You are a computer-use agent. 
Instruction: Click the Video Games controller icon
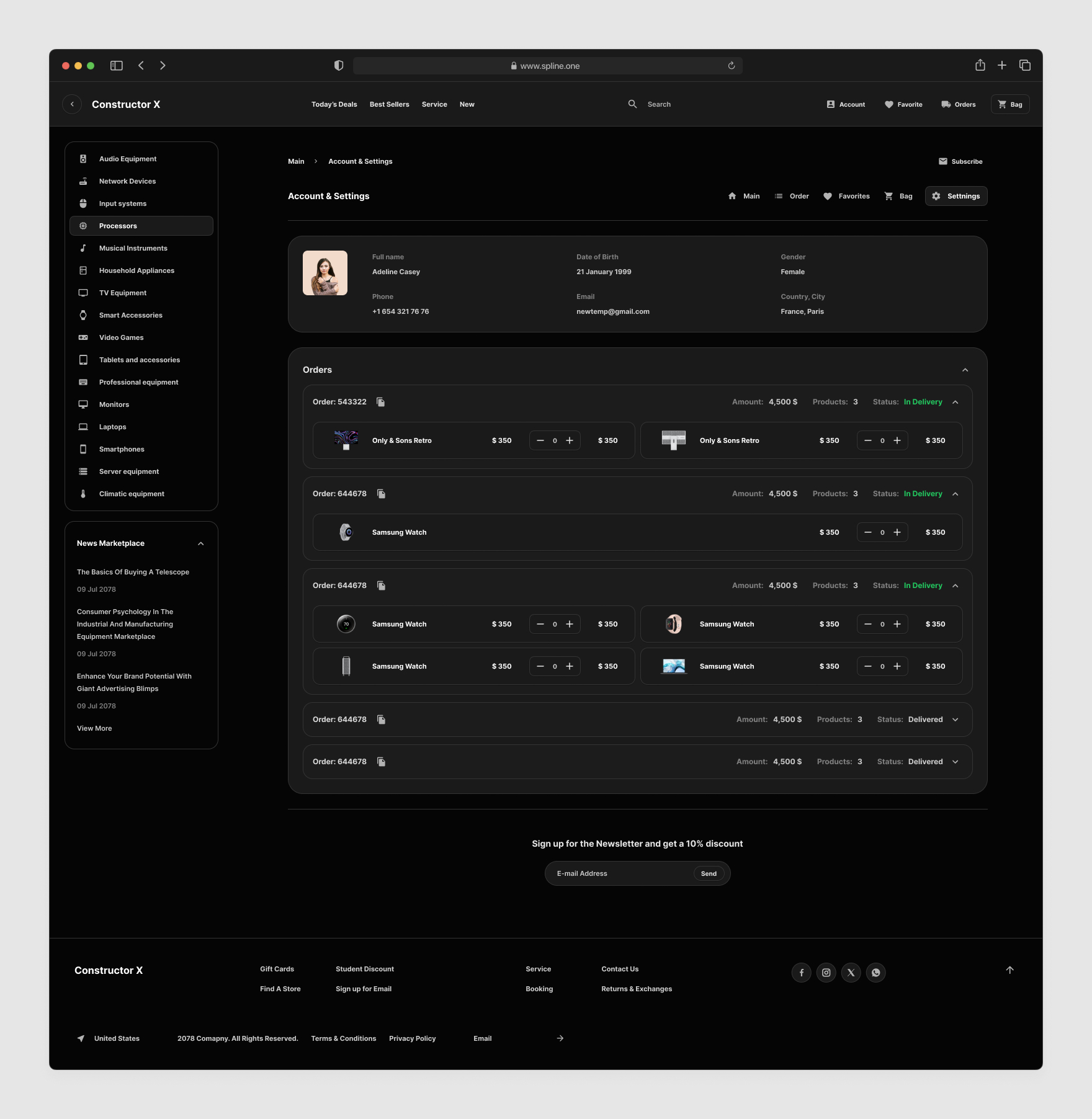(83, 337)
